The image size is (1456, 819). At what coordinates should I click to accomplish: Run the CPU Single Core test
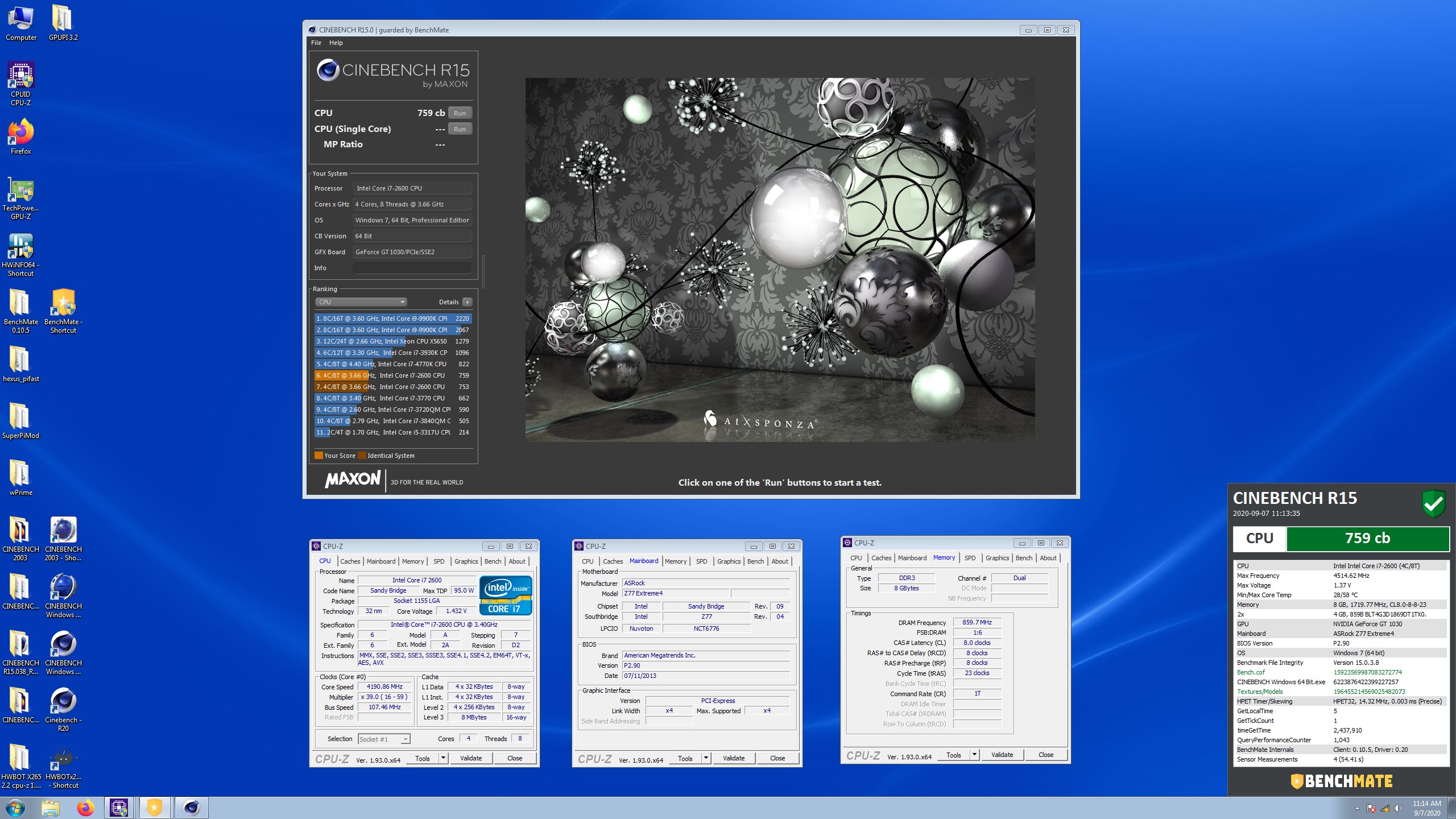coord(460,129)
